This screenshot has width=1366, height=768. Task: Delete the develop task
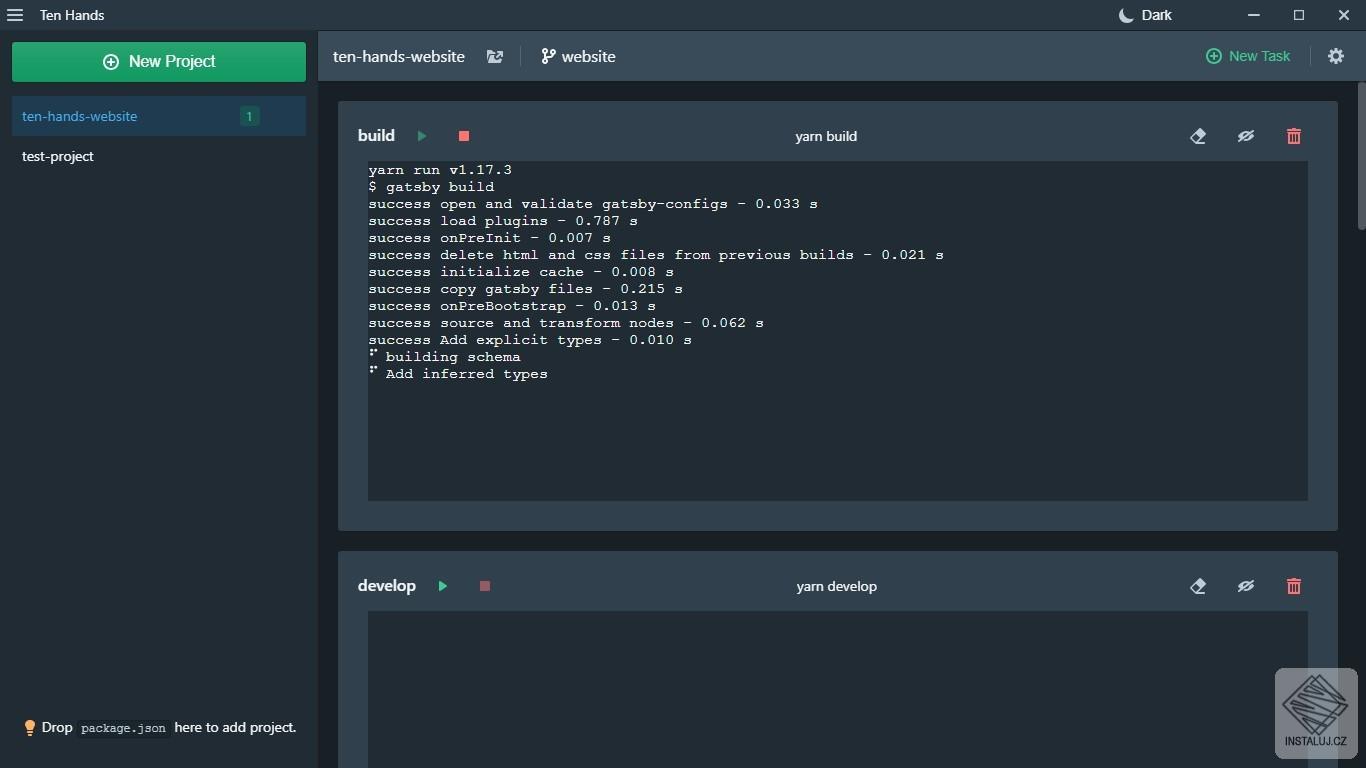point(1294,586)
